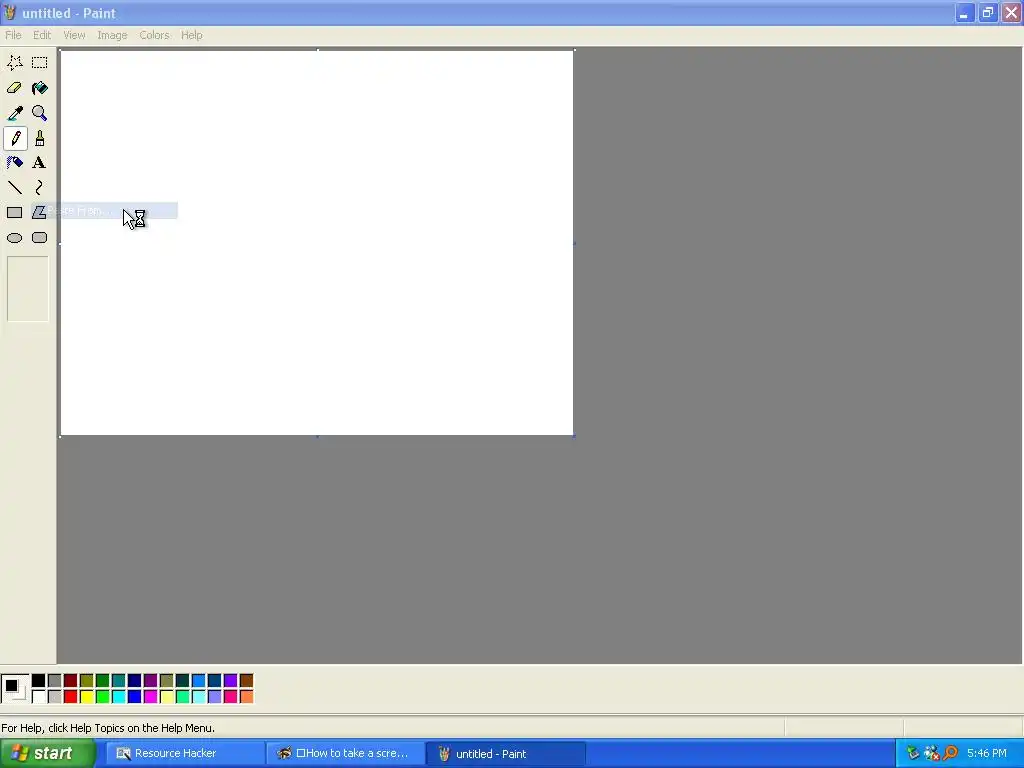Select the Polygon shape tool
The image size is (1024, 768).
coord(40,212)
